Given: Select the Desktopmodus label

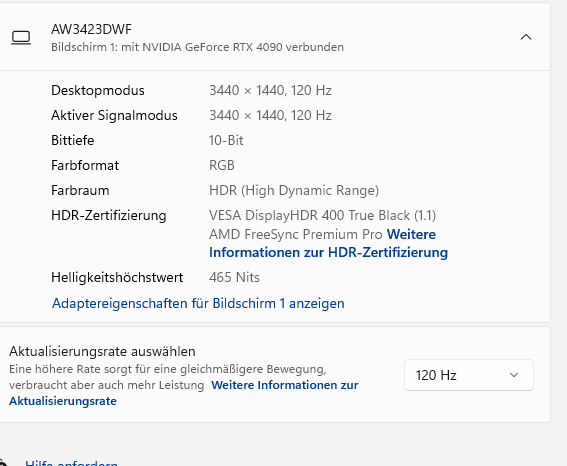Looking at the screenshot, I should pos(98,90).
